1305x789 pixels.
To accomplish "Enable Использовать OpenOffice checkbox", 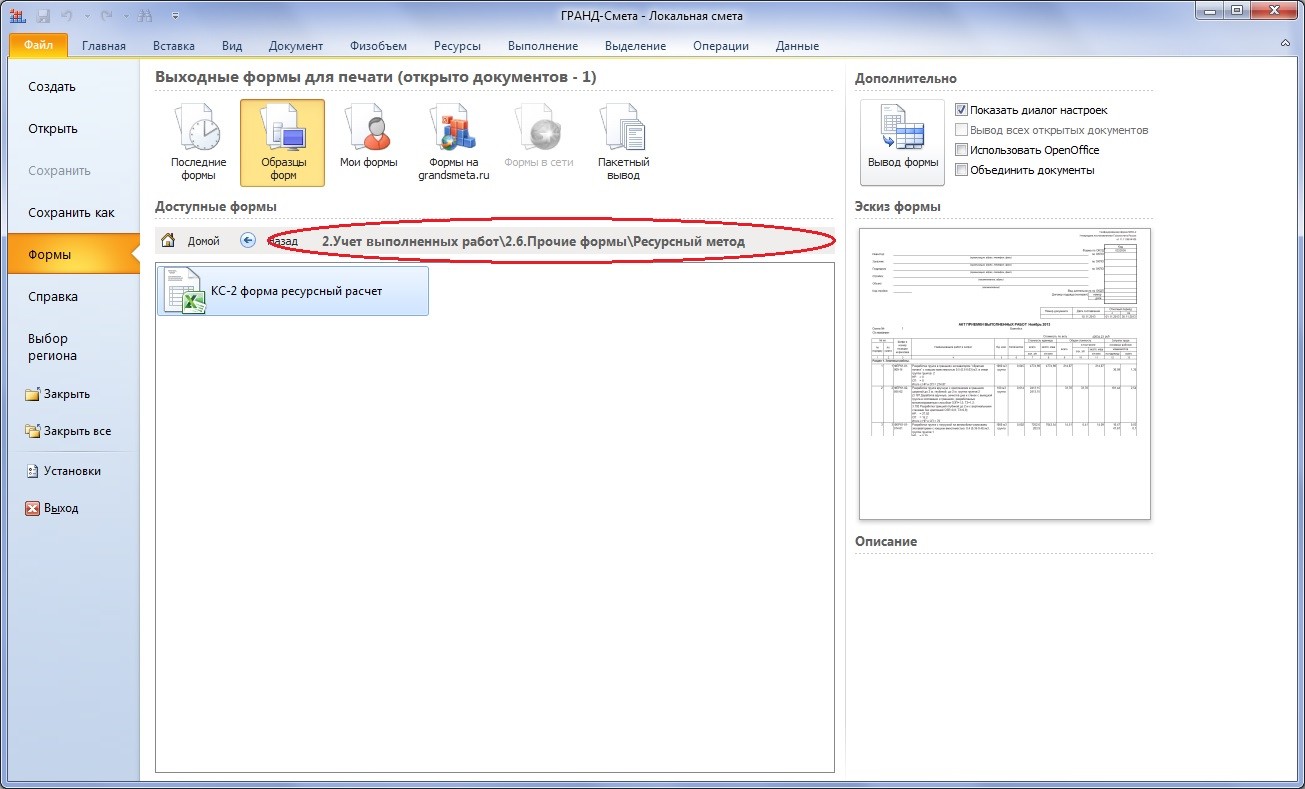I will [x=961, y=150].
